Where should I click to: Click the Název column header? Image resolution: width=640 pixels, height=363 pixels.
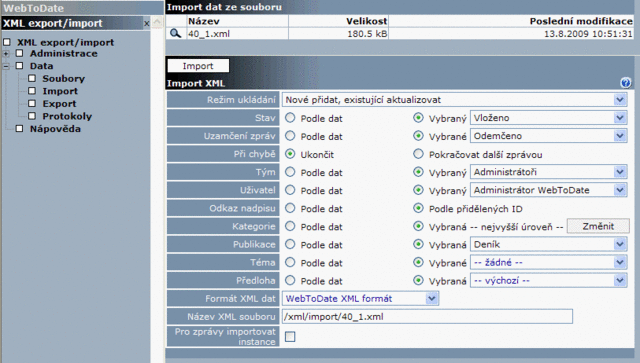pyautogui.click(x=204, y=21)
